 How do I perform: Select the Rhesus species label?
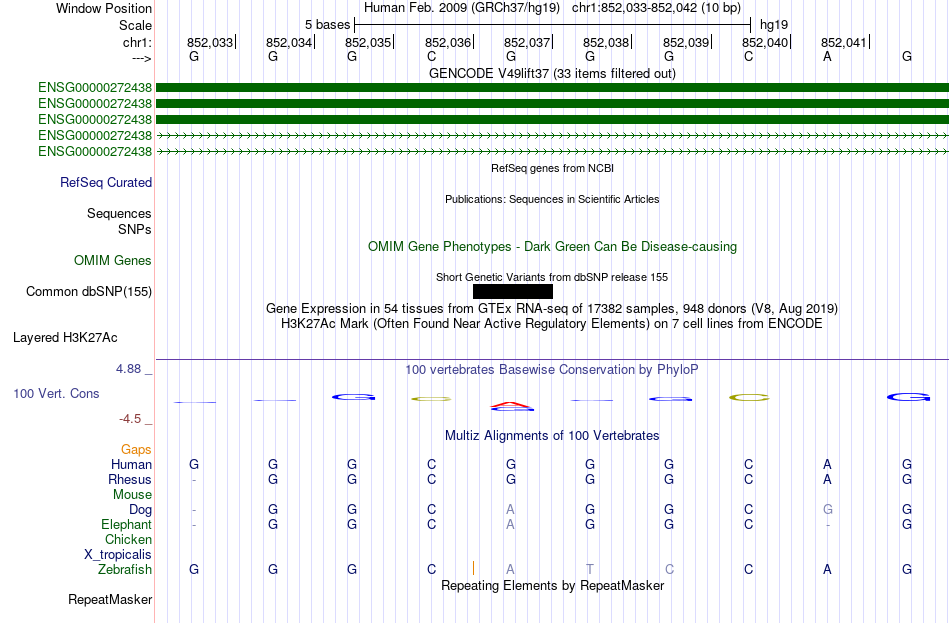[130, 479]
